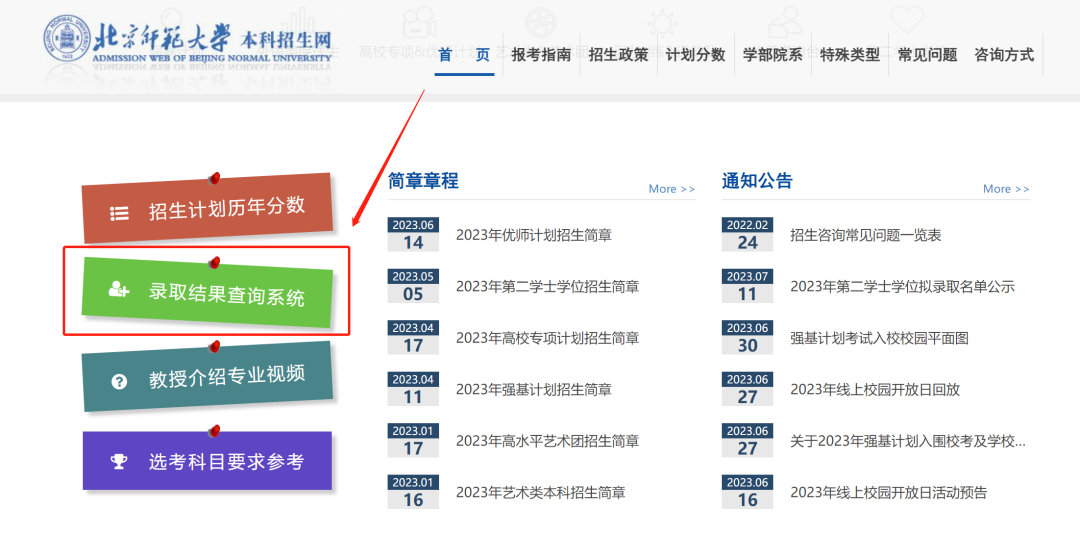Open 选考科目要求参考 button
Screen dimensions: 1080x534
click(207, 461)
